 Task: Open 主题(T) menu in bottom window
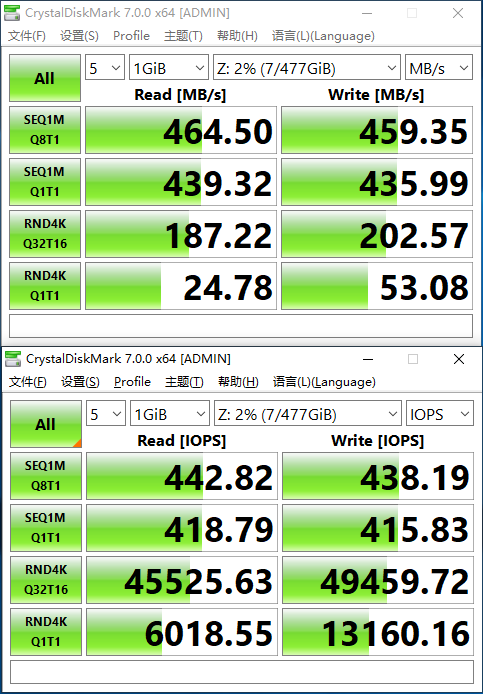pos(184,382)
